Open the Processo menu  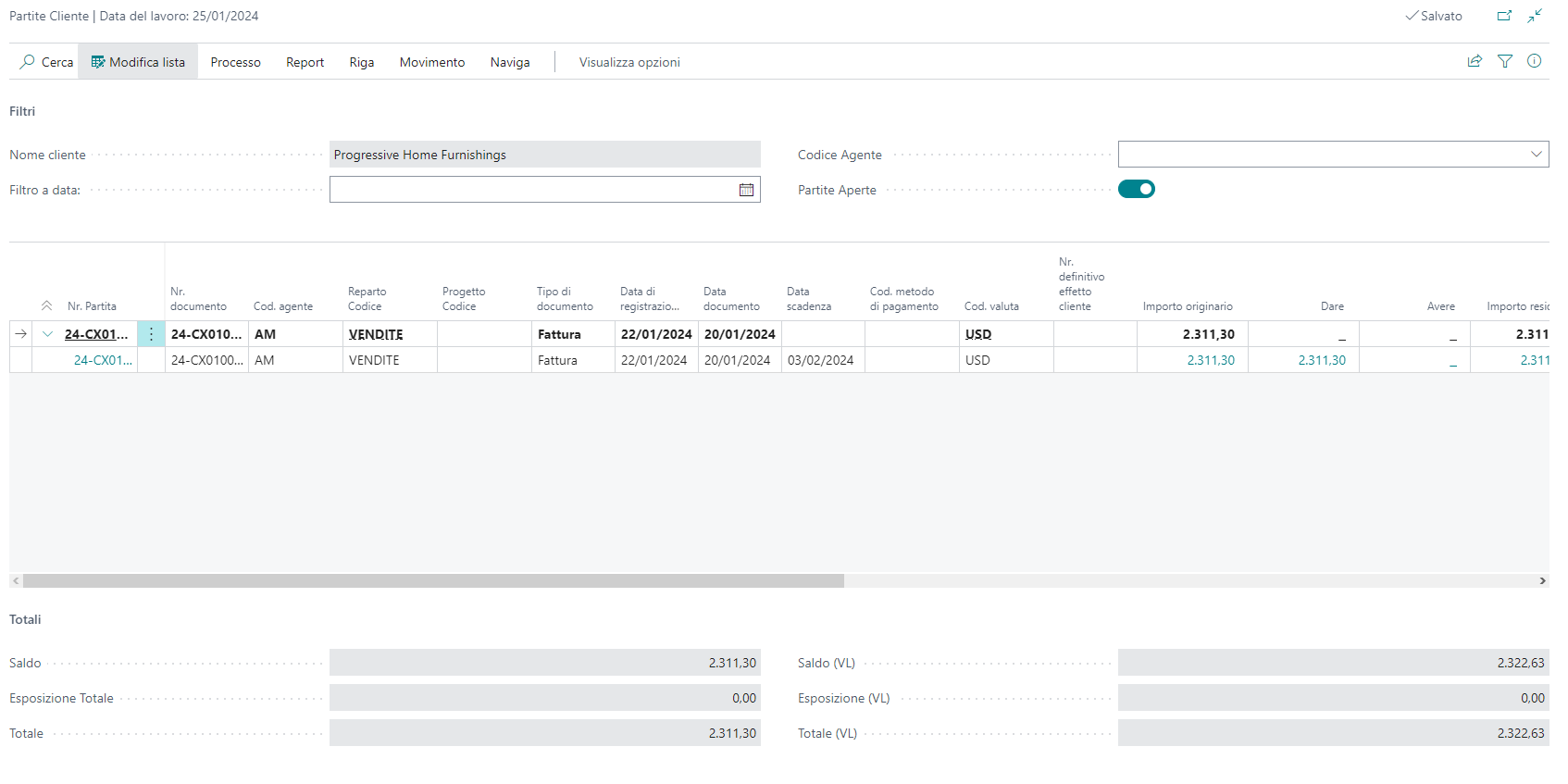pos(235,62)
